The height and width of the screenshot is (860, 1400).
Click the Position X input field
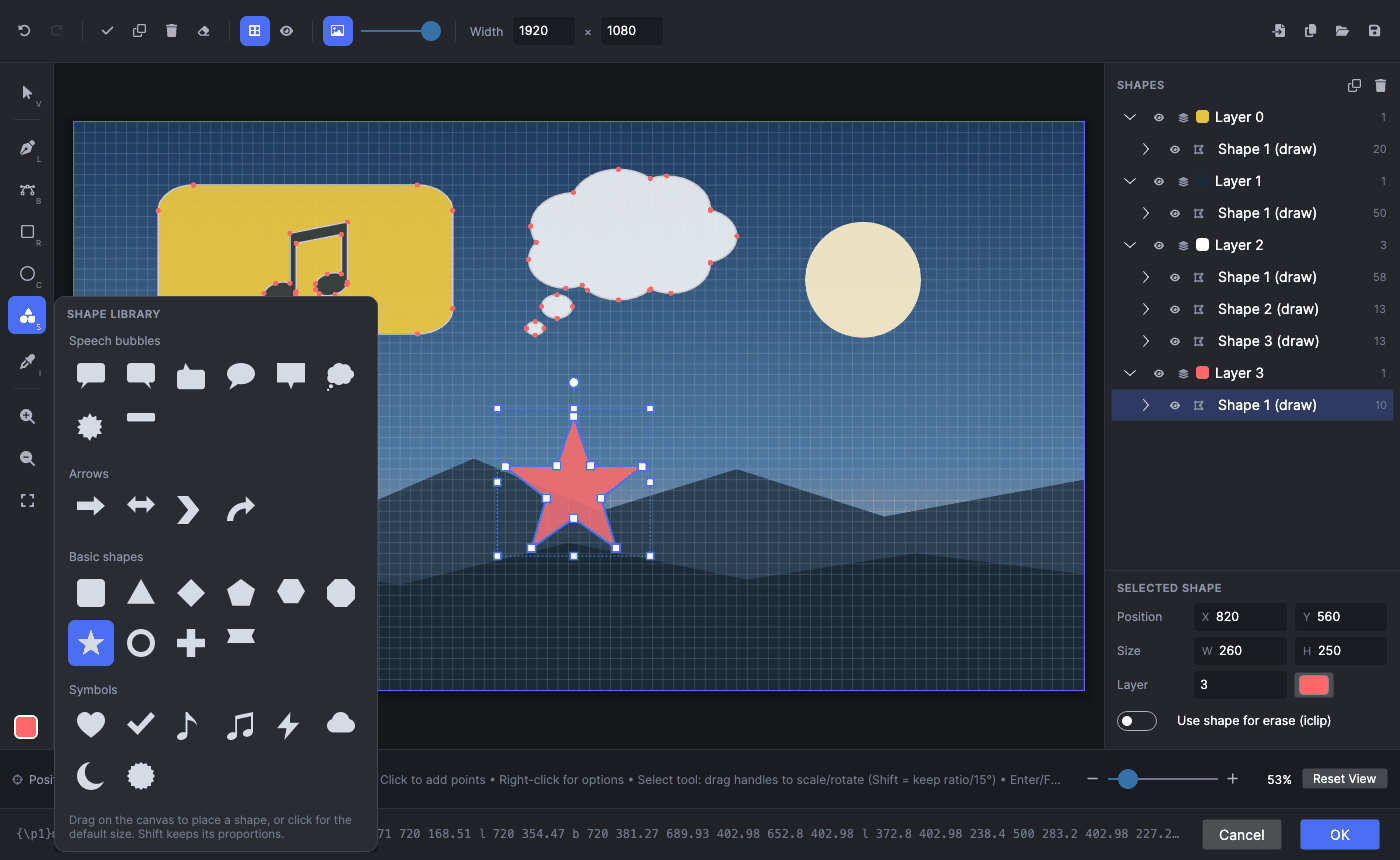pyautogui.click(x=1240, y=617)
